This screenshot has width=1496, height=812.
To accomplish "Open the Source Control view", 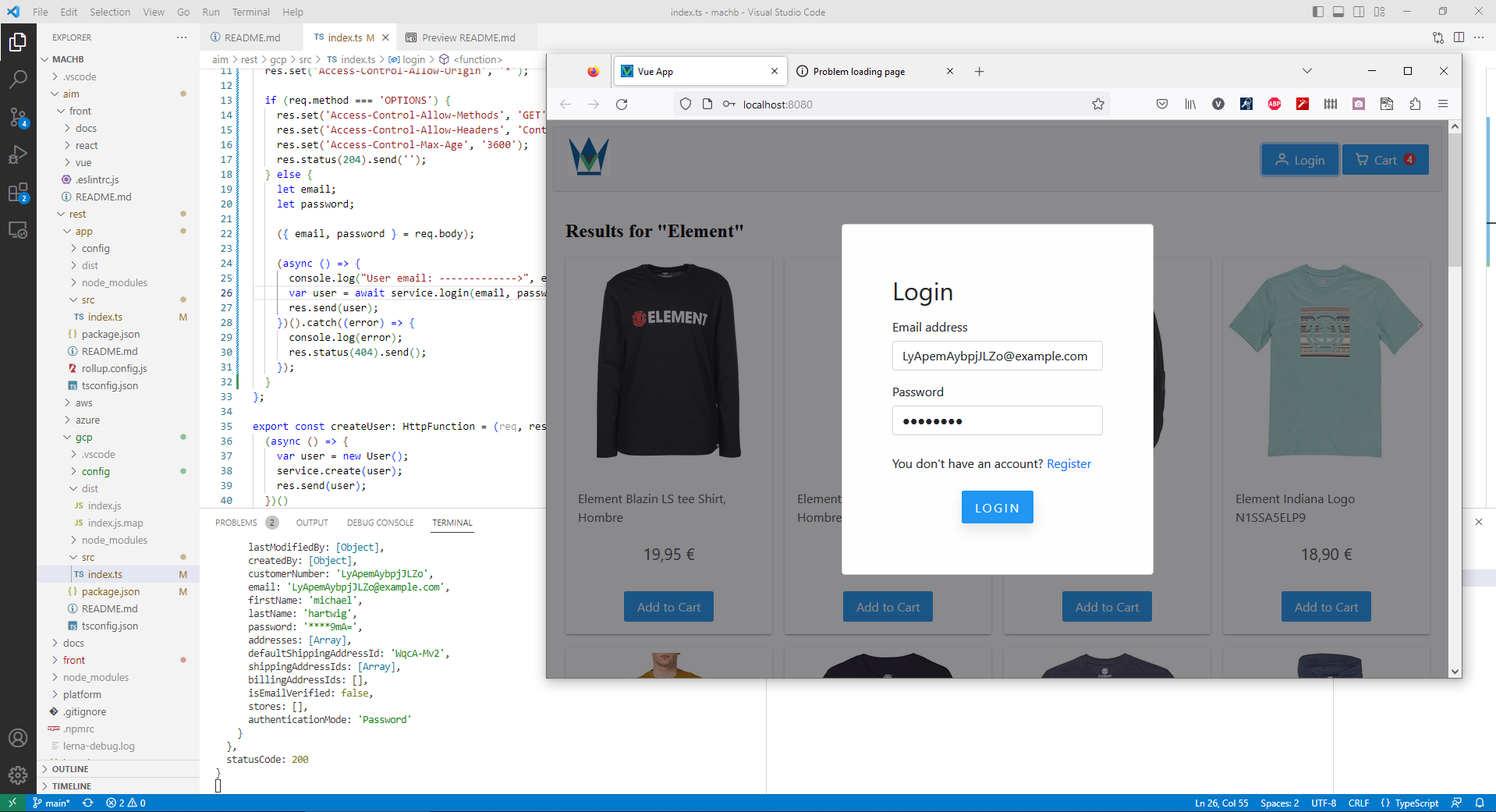I will pyautogui.click(x=18, y=117).
